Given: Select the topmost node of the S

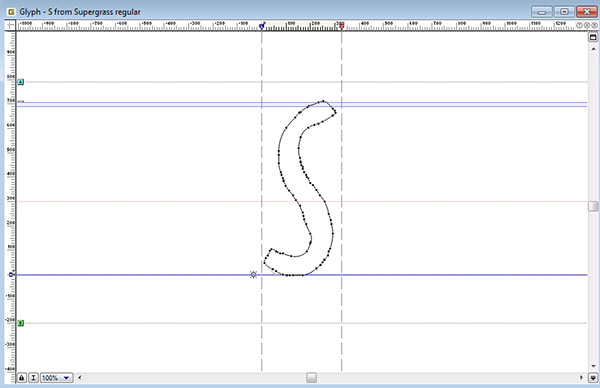Looking at the screenshot, I should point(323,101).
